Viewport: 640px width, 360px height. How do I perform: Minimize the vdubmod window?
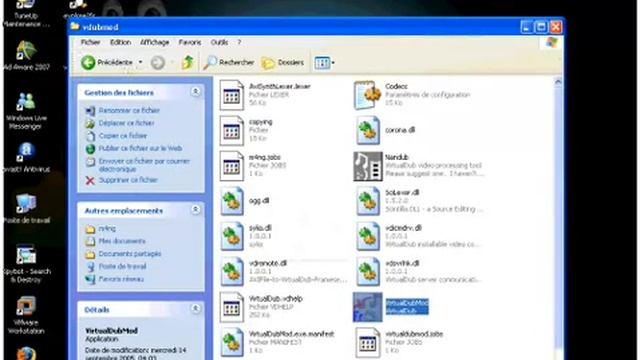click(x=527, y=27)
